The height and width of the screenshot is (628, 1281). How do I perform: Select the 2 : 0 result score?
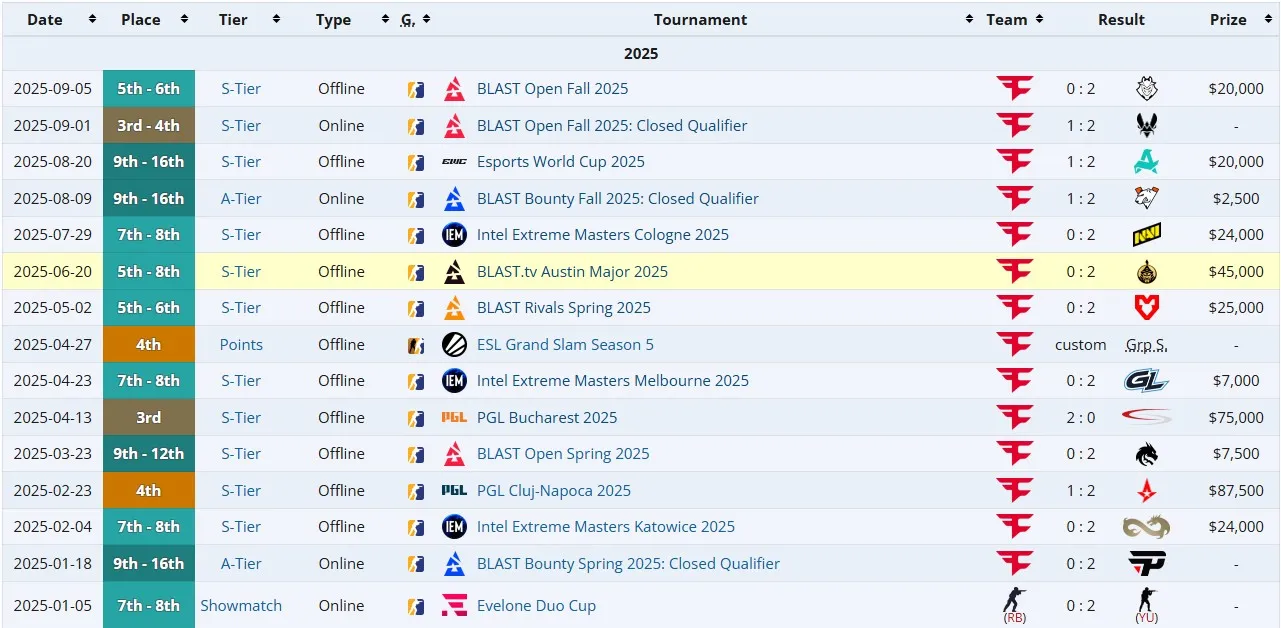point(1080,418)
